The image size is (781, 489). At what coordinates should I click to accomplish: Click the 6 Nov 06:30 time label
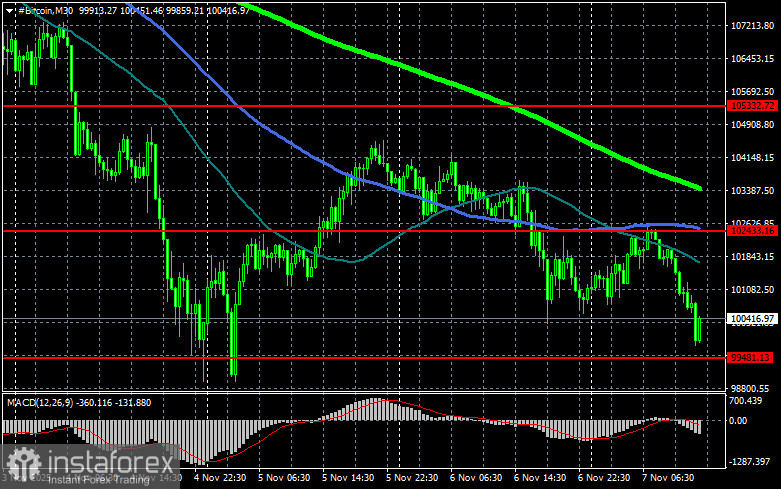coord(476,478)
